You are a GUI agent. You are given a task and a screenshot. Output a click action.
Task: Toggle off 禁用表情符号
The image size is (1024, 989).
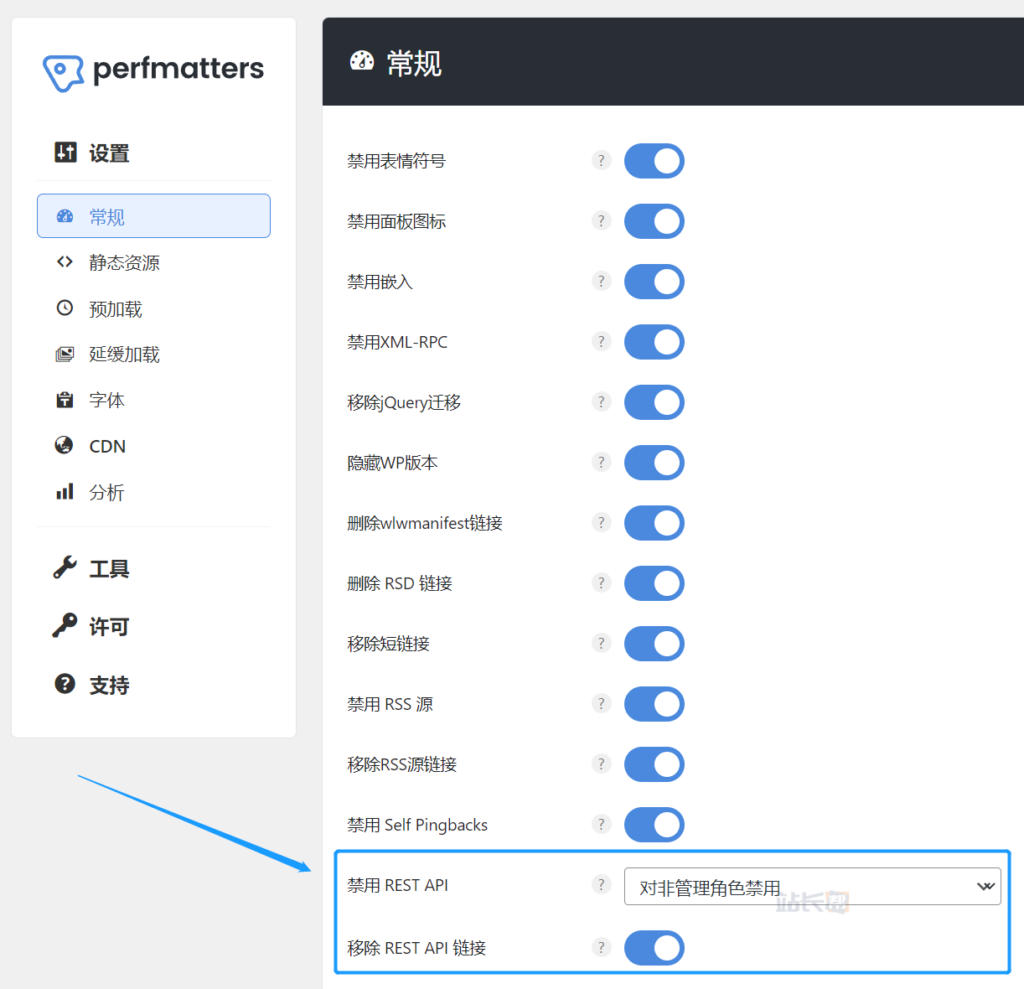click(653, 161)
